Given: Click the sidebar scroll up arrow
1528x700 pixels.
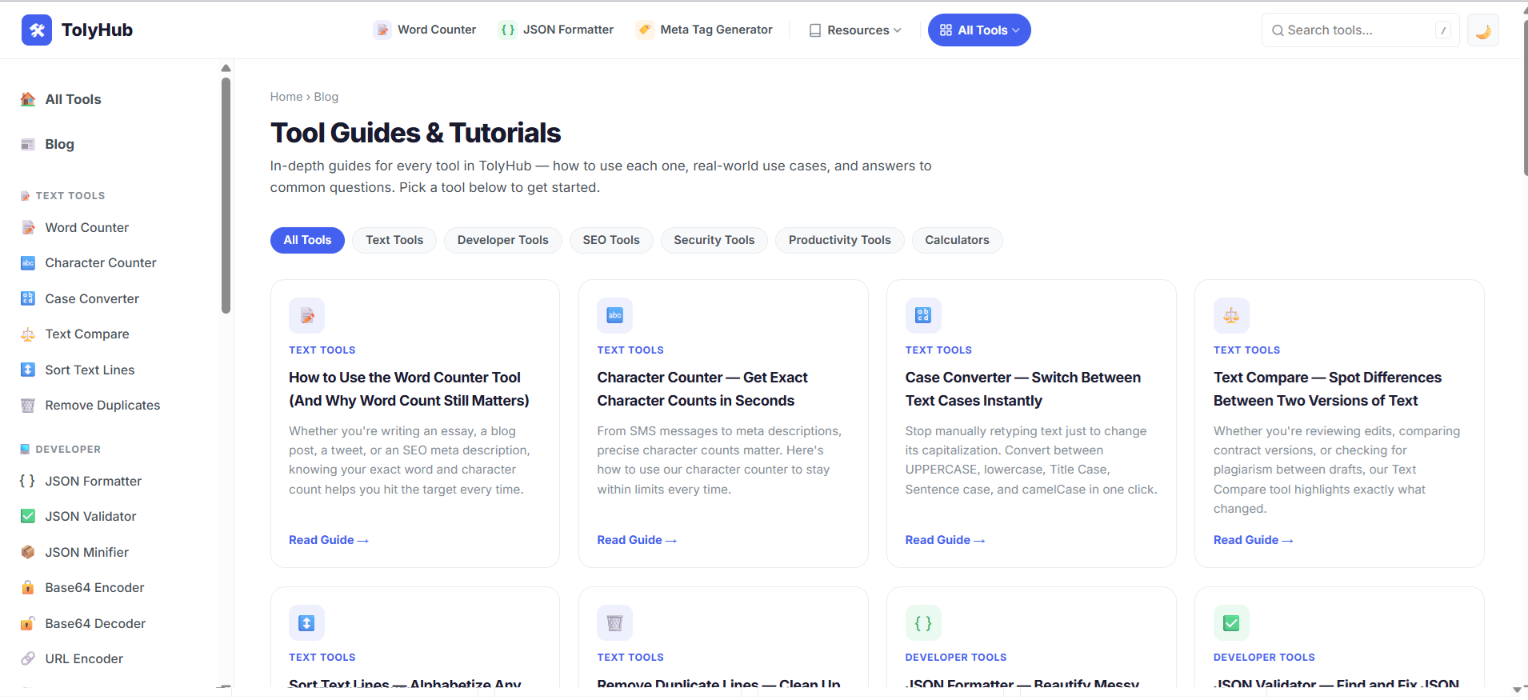Looking at the screenshot, I should (226, 69).
